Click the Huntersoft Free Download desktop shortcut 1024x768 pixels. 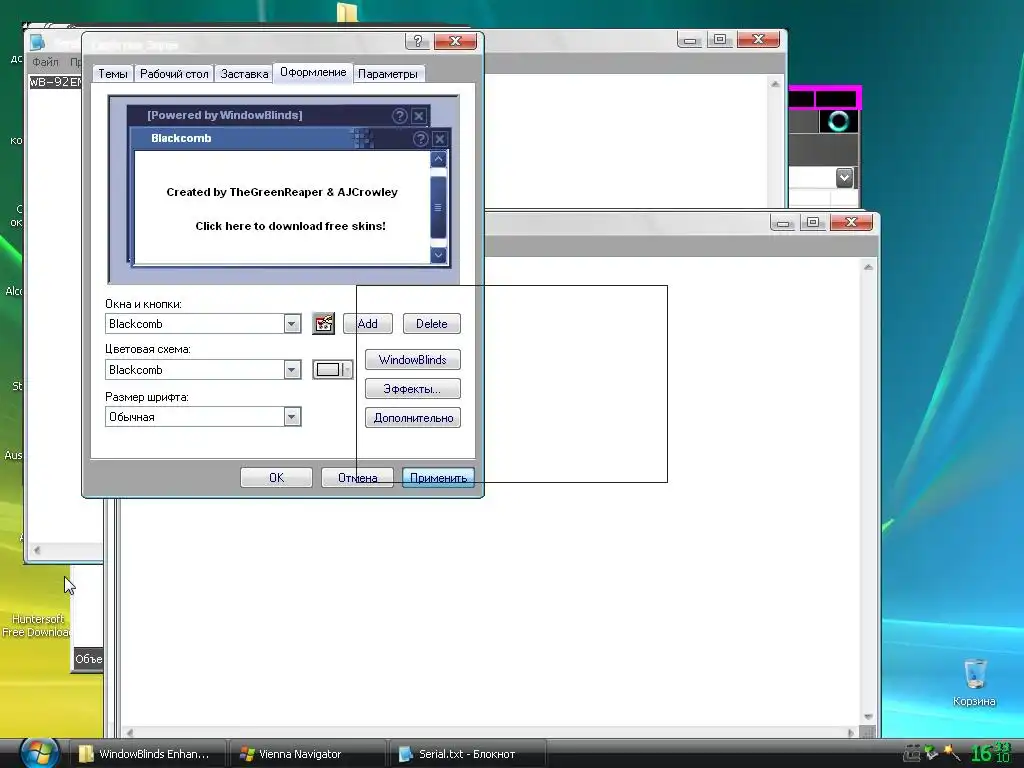(36, 625)
